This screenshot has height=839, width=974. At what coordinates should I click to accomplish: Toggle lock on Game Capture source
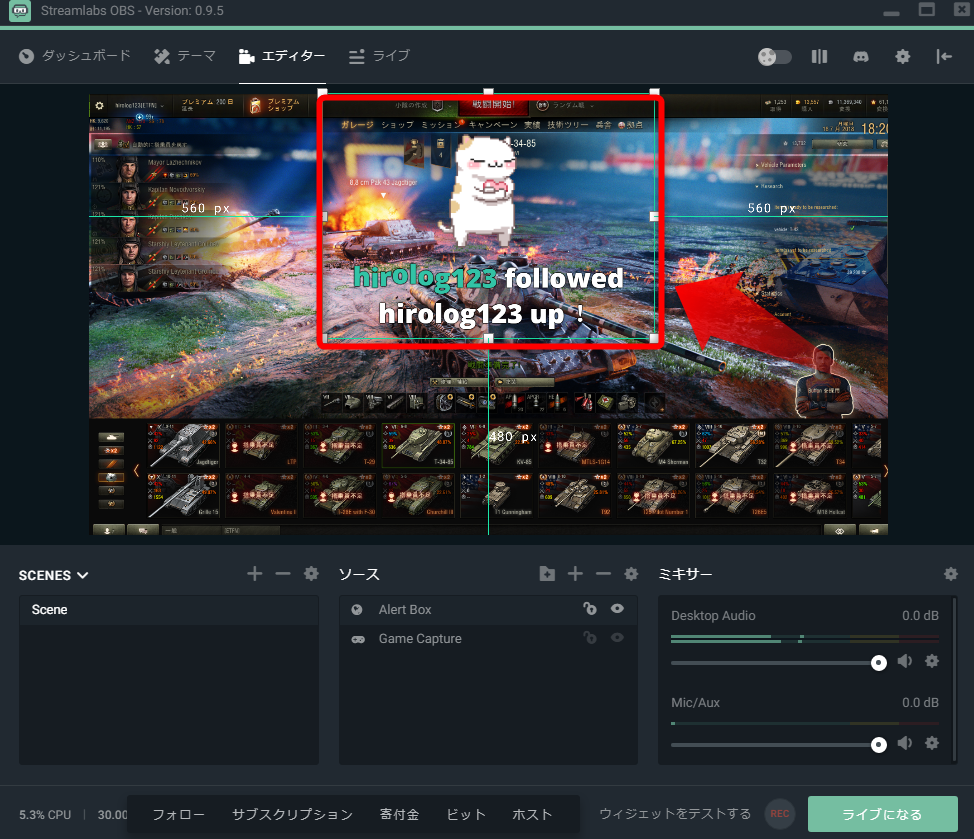(589, 638)
